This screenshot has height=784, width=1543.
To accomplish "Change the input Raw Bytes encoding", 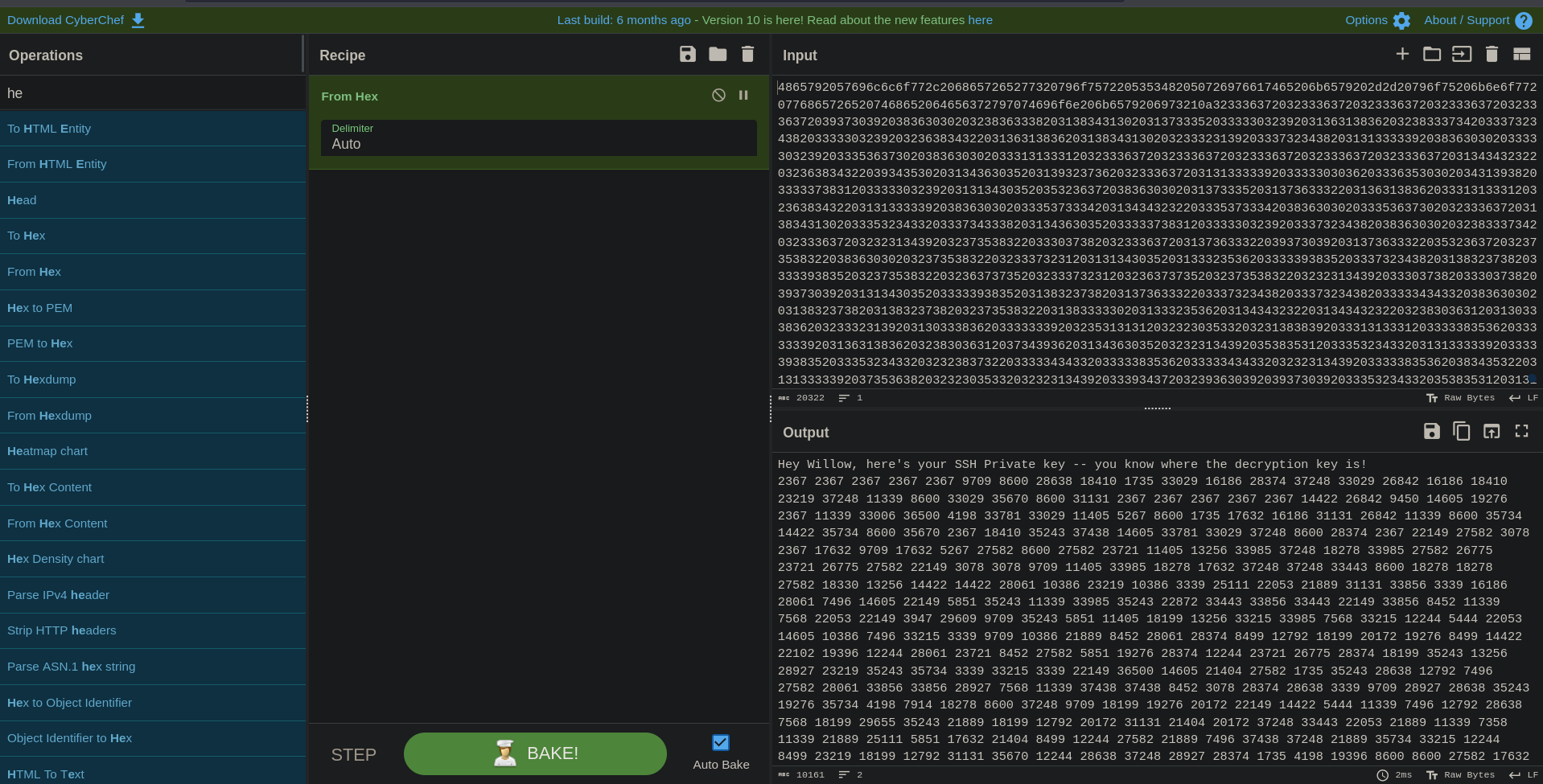I will click(x=1461, y=398).
